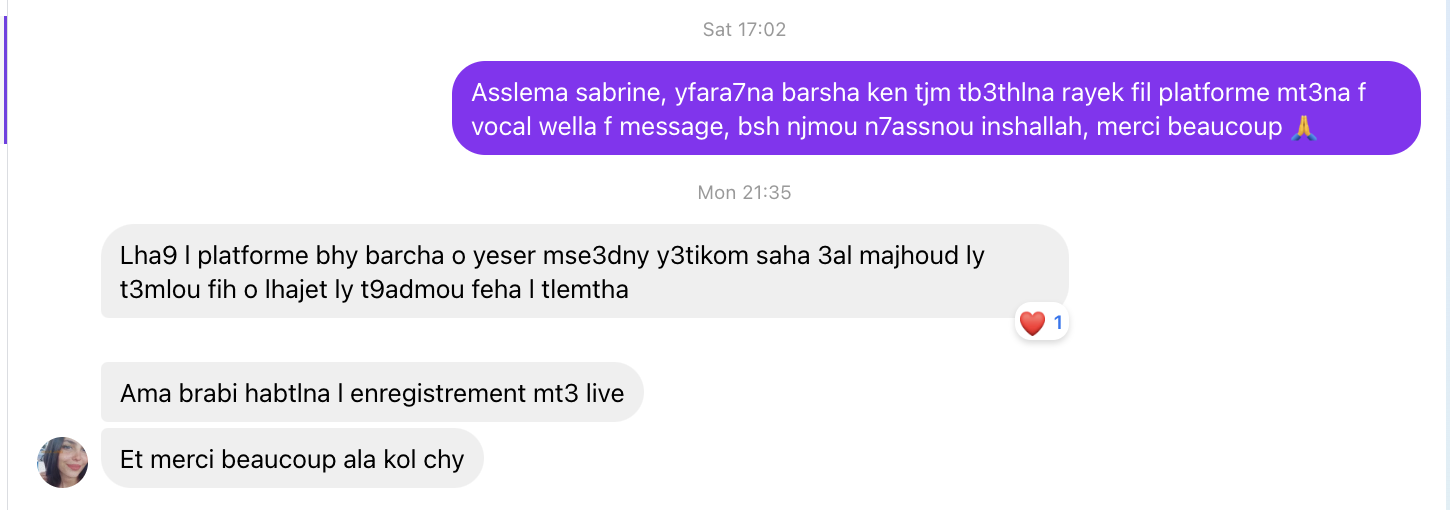Viewport: 1450px width, 510px height.
Task: Click the word "vocal" in the purple message
Action: (501, 127)
